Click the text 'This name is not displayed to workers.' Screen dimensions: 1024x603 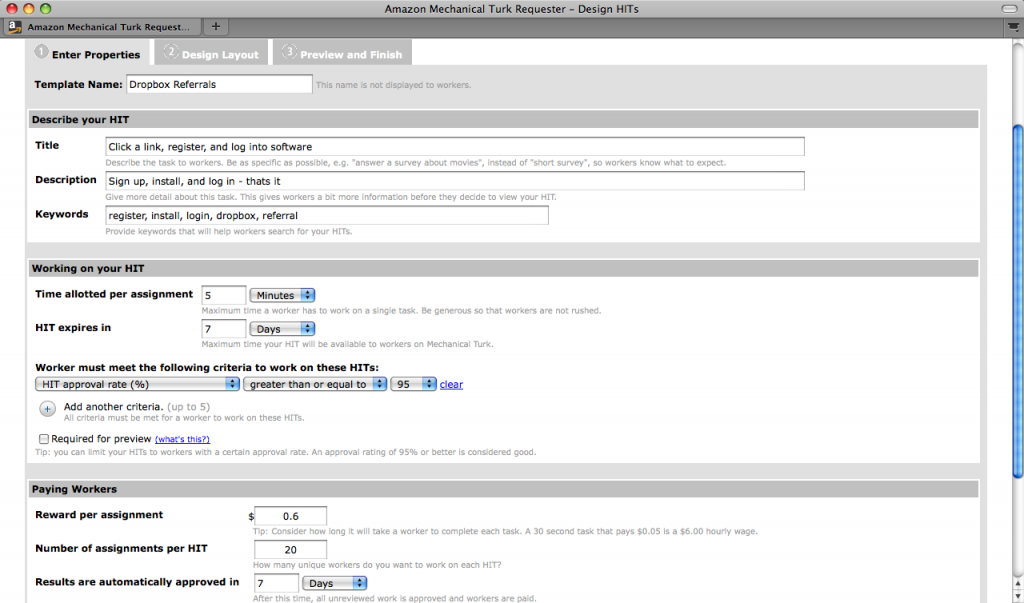(393, 85)
